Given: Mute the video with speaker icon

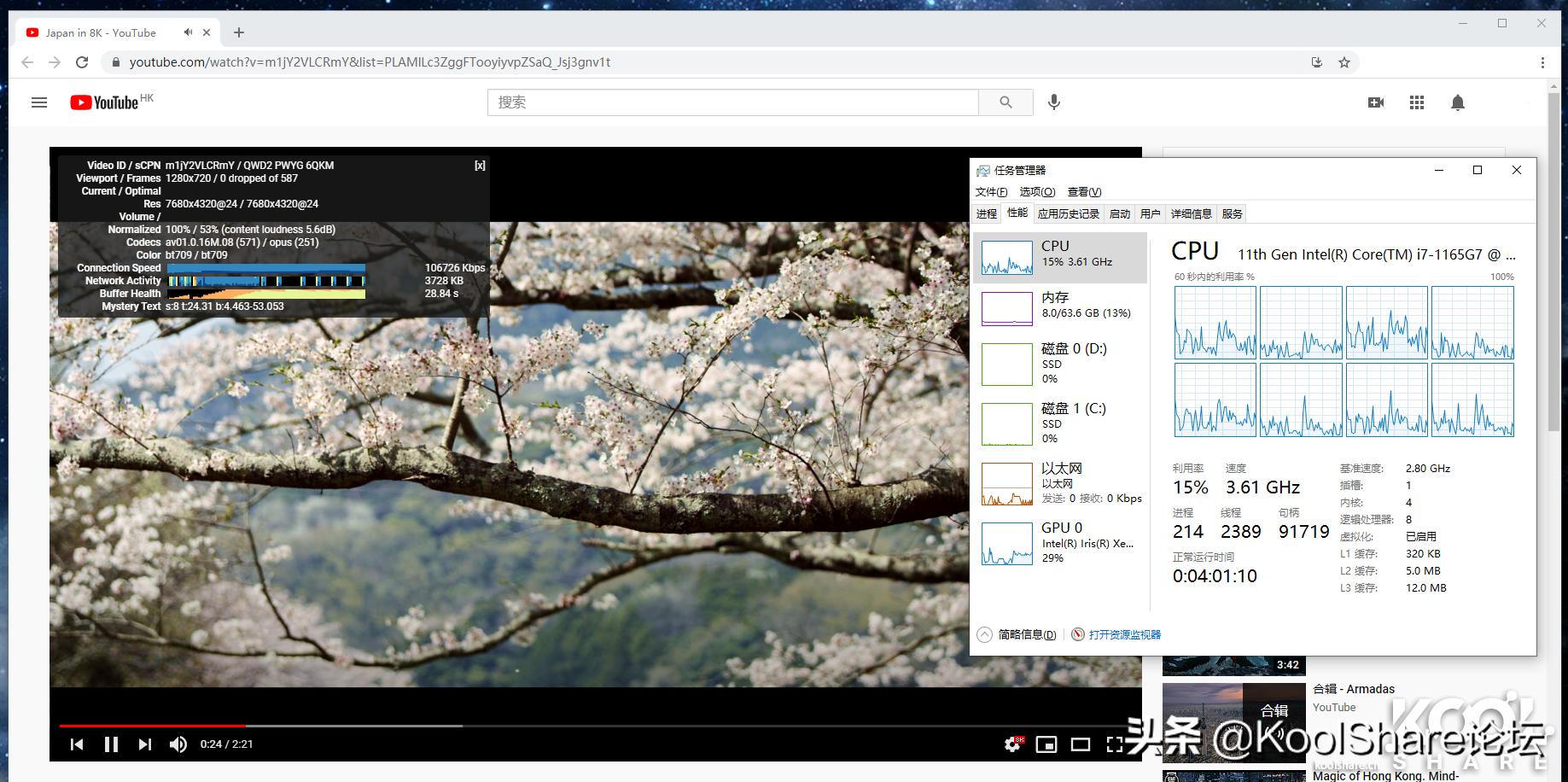Looking at the screenshot, I should coord(178,744).
